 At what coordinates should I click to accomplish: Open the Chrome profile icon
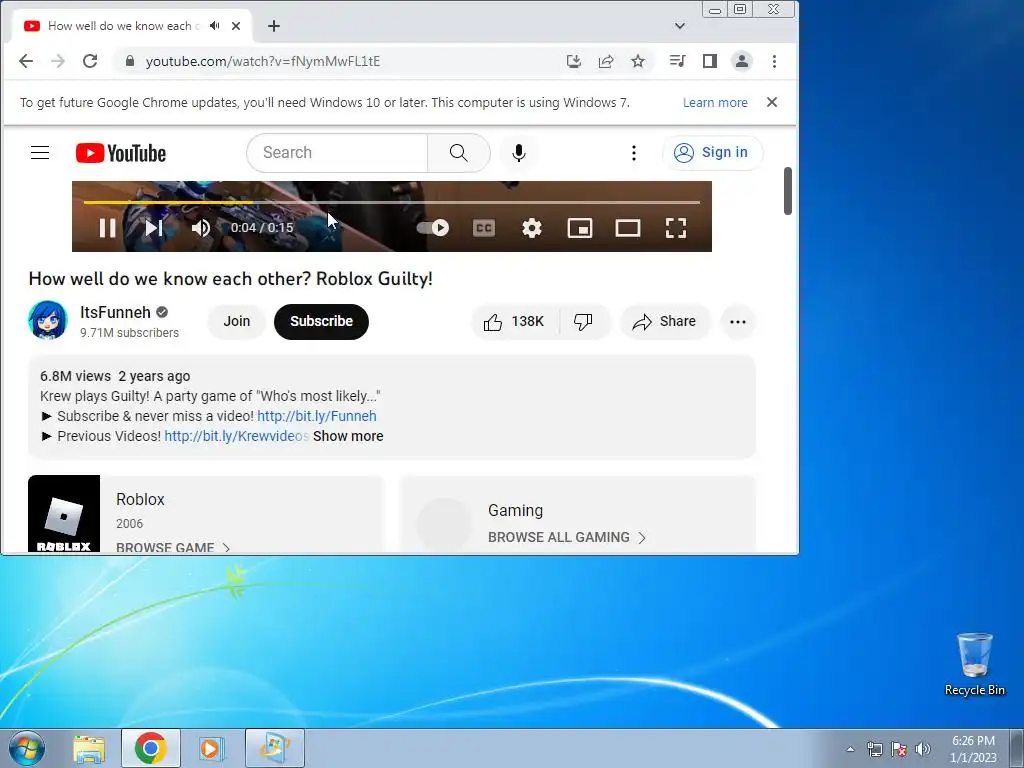point(742,61)
